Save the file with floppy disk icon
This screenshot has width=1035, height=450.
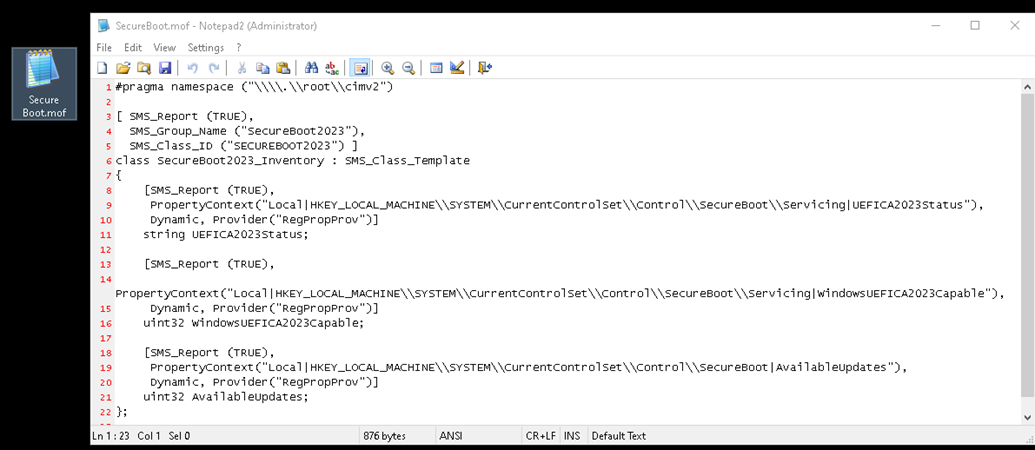[x=165, y=68]
